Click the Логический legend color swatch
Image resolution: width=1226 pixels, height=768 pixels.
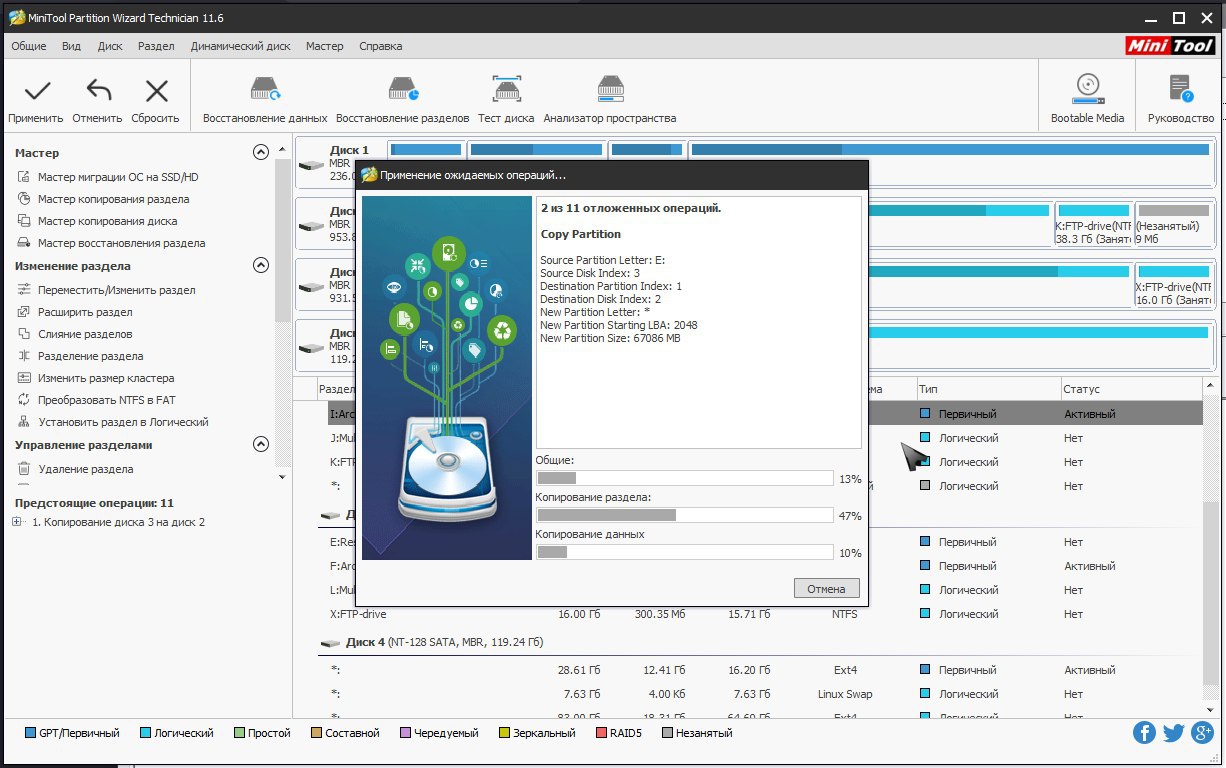pyautogui.click(x=147, y=733)
